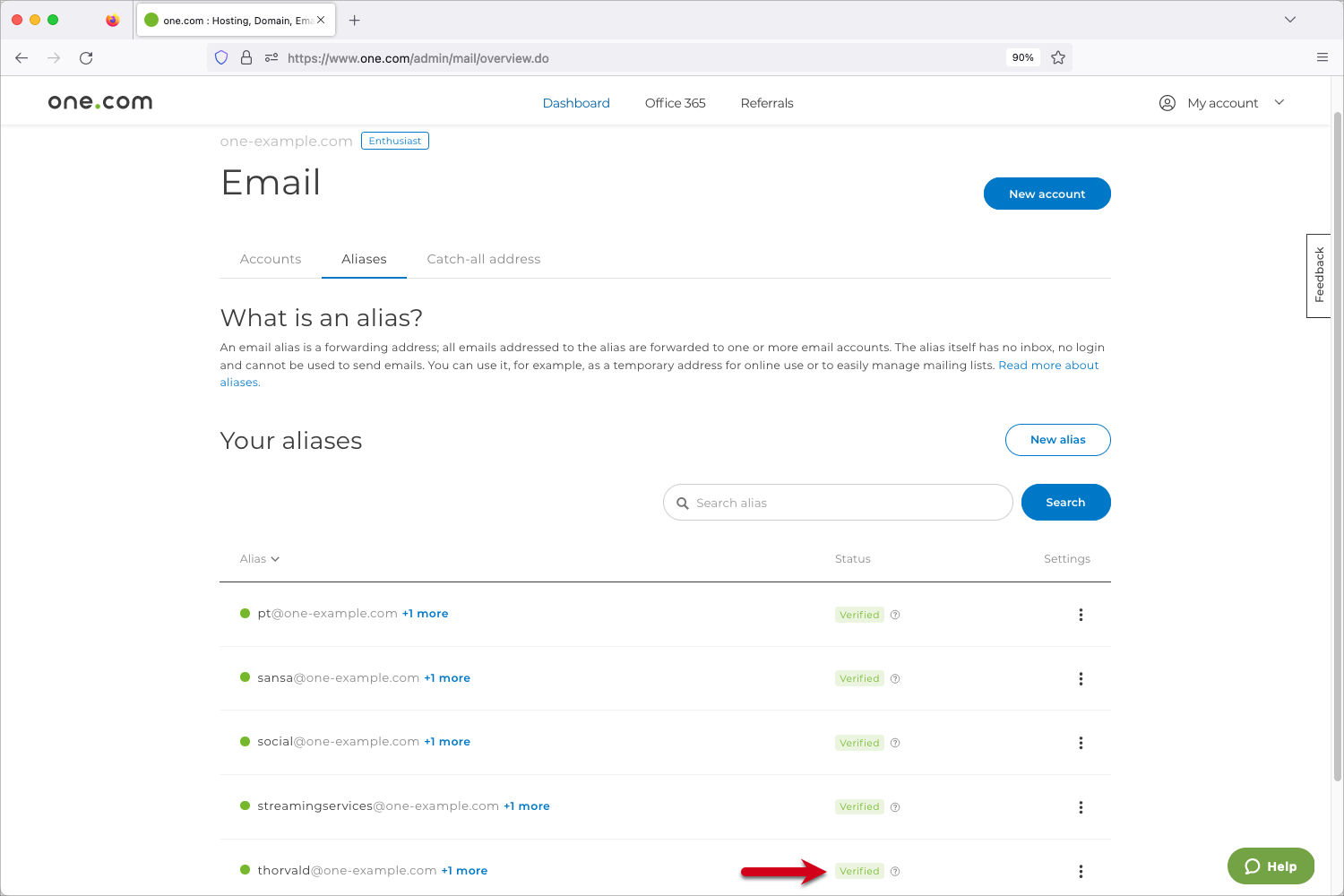This screenshot has width=1344, height=896.
Task: Go to Office 365 in top navigation
Action: coord(675,103)
